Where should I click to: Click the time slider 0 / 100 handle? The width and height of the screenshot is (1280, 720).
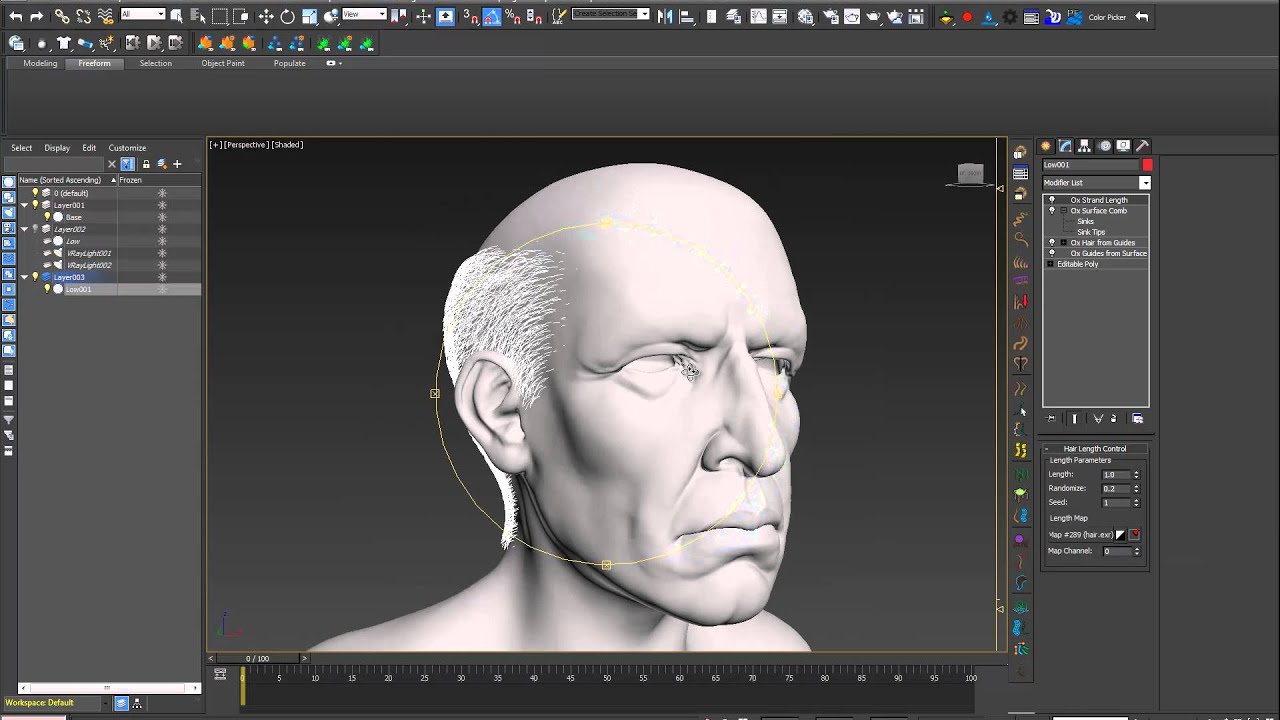[258, 658]
